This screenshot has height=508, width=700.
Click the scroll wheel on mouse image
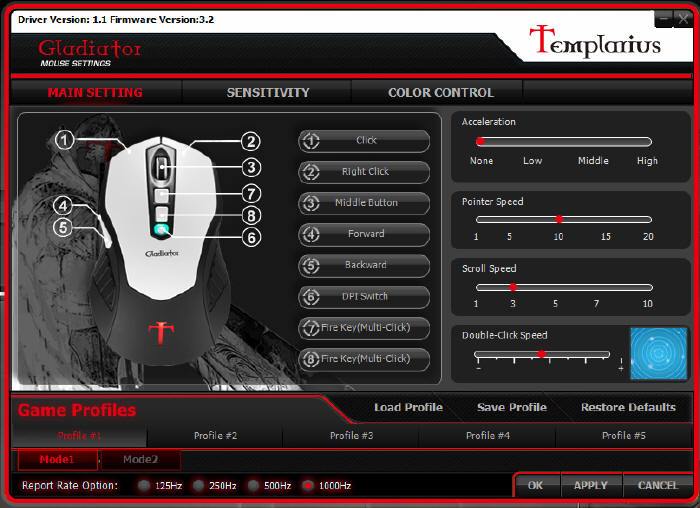pyautogui.click(x=161, y=167)
